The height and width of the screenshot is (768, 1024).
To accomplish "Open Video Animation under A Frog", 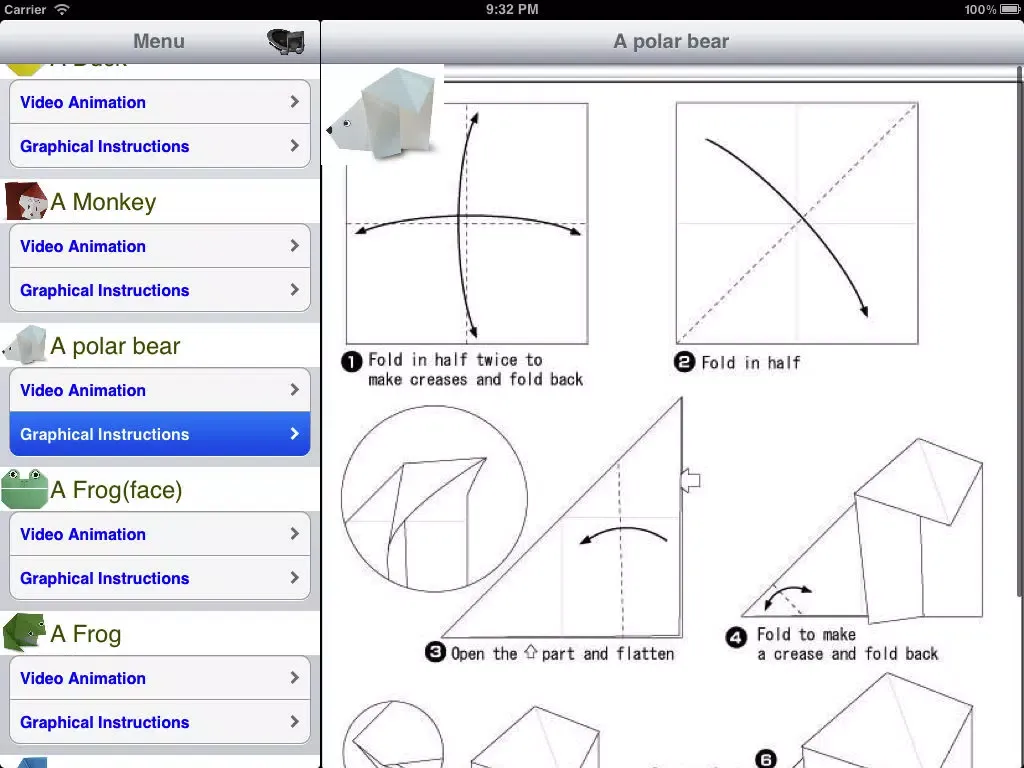I will click(160, 678).
